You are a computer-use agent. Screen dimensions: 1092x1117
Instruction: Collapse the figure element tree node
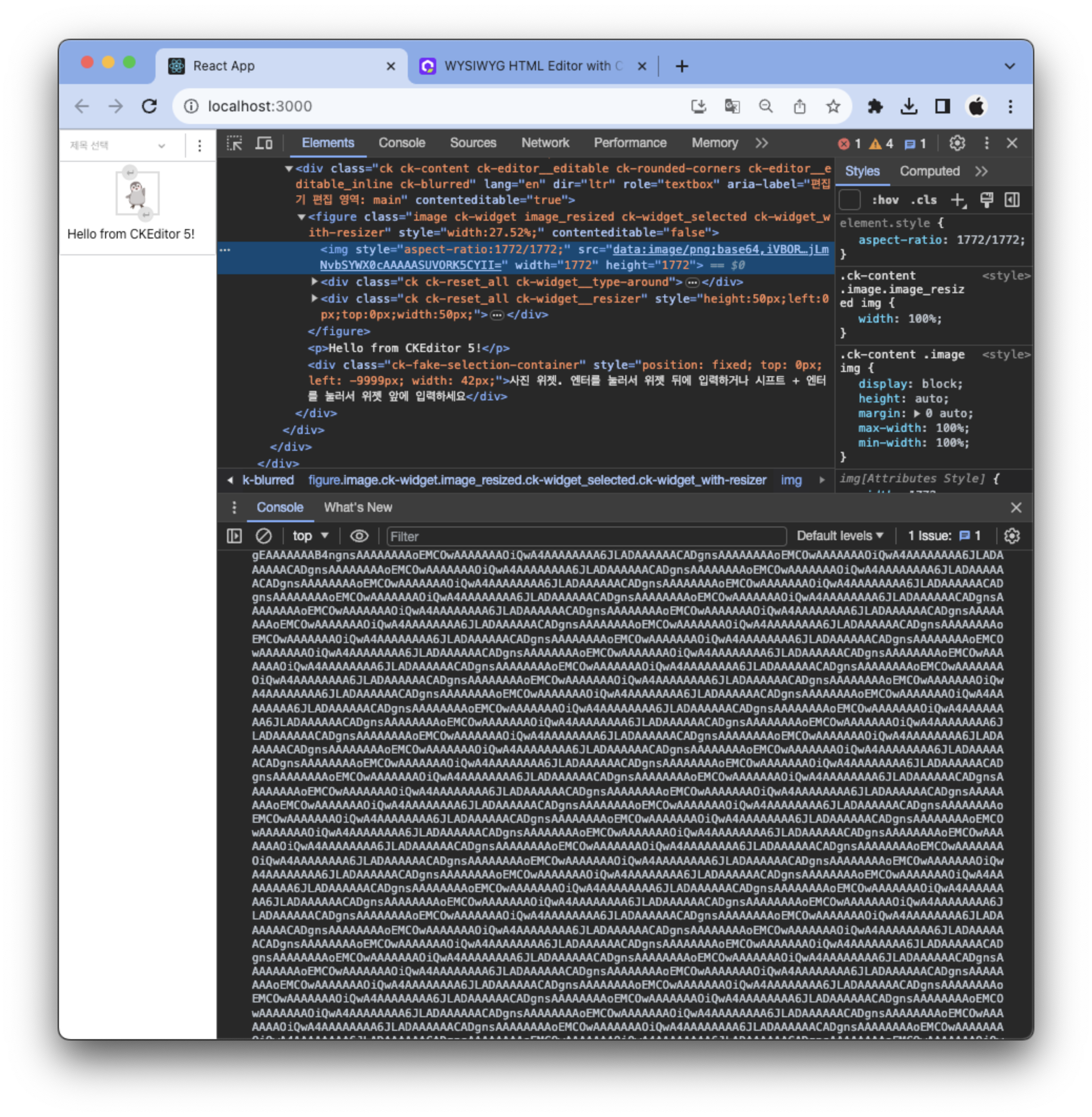pos(301,217)
